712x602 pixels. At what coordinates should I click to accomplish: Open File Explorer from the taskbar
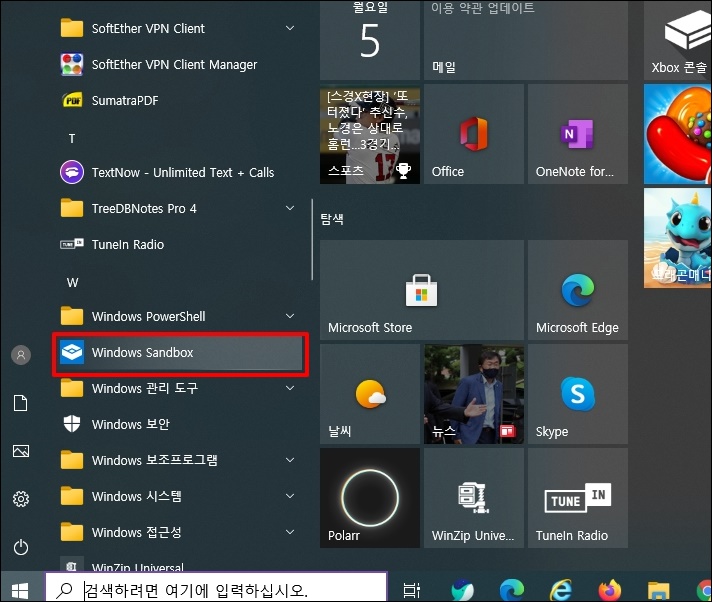pos(658,591)
